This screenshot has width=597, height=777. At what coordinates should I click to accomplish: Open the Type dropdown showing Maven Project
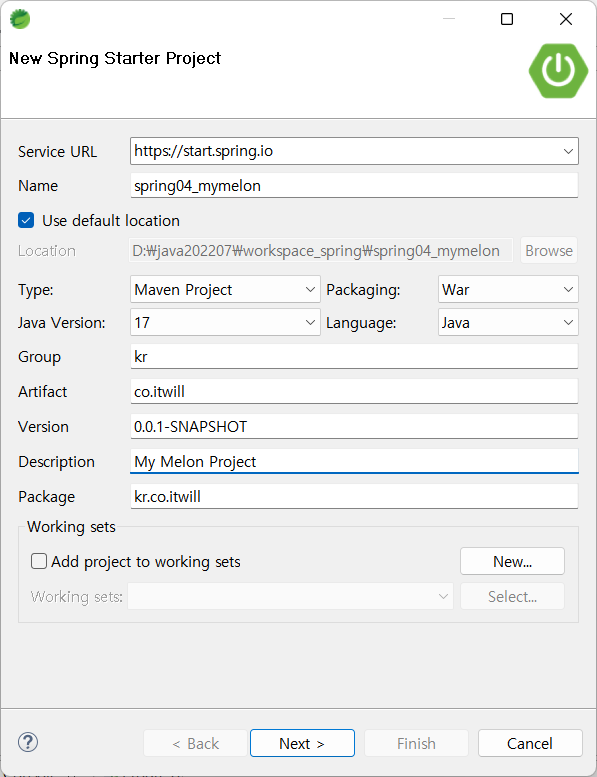click(x=225, y=289)
